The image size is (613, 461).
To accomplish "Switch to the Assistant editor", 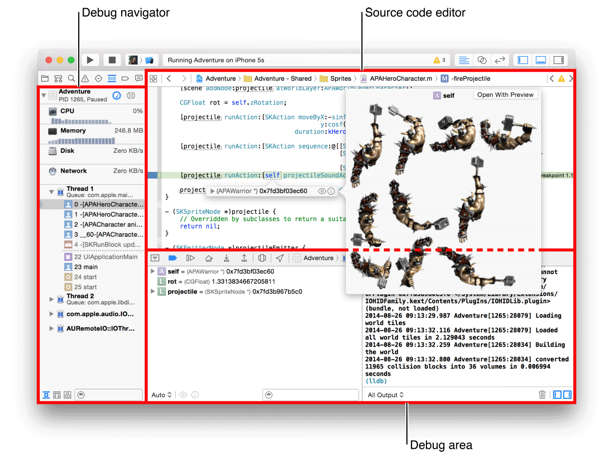I will point(482,60).
